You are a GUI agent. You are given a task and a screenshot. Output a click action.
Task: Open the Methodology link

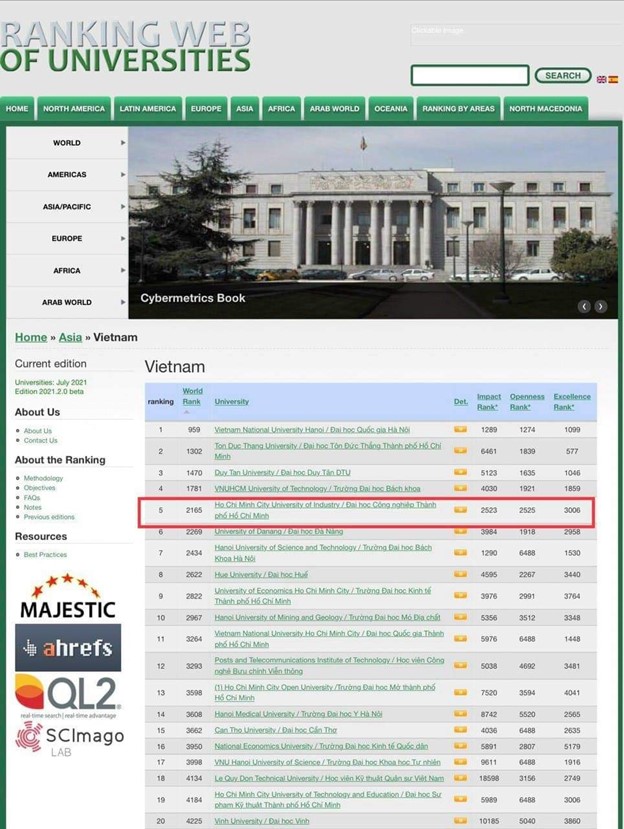[x=43, y=478]
